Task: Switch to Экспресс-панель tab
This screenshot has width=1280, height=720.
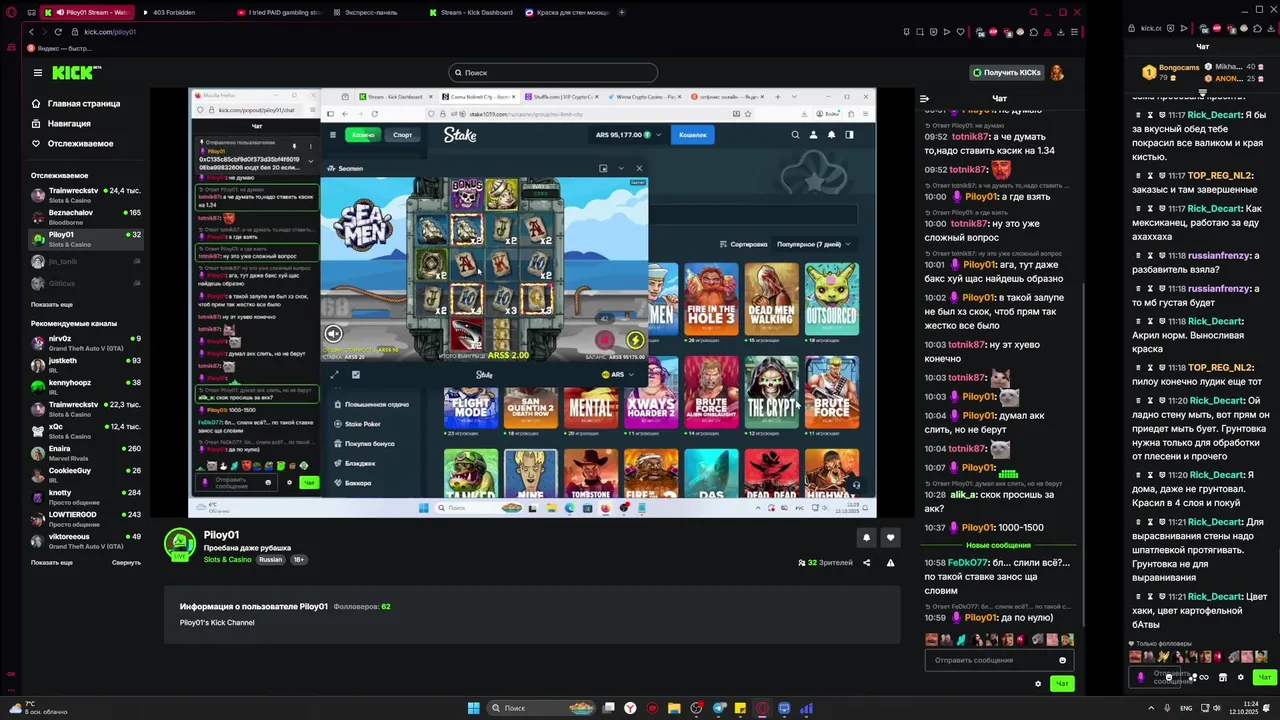Action: [x=372, y=12]
